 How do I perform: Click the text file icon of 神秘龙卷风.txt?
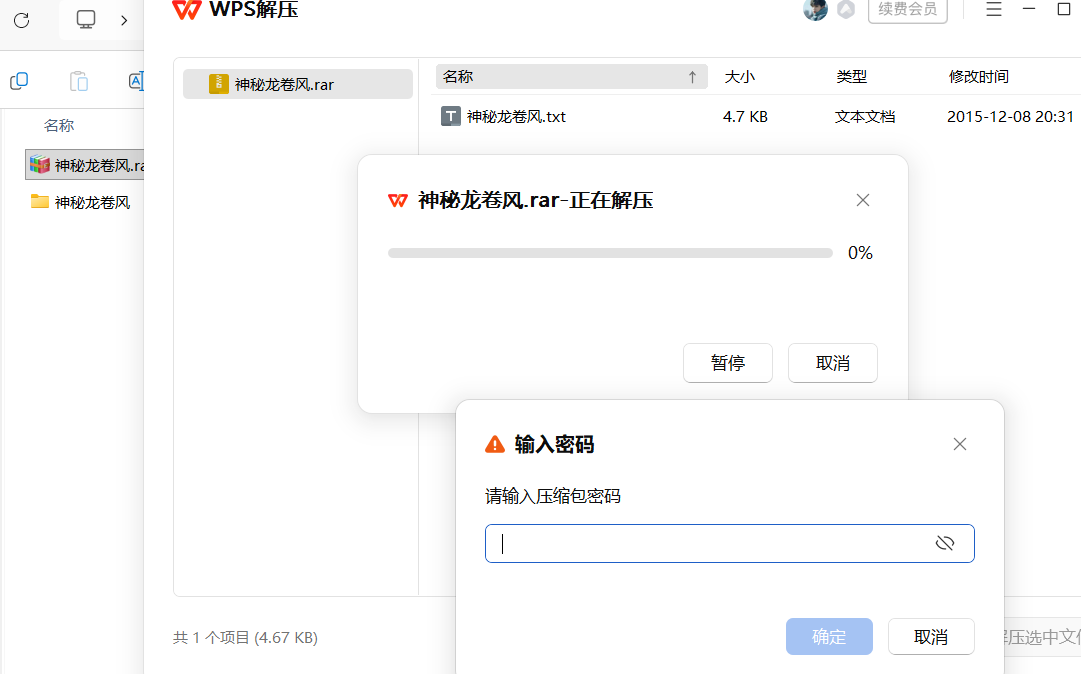tap(450, 116)
